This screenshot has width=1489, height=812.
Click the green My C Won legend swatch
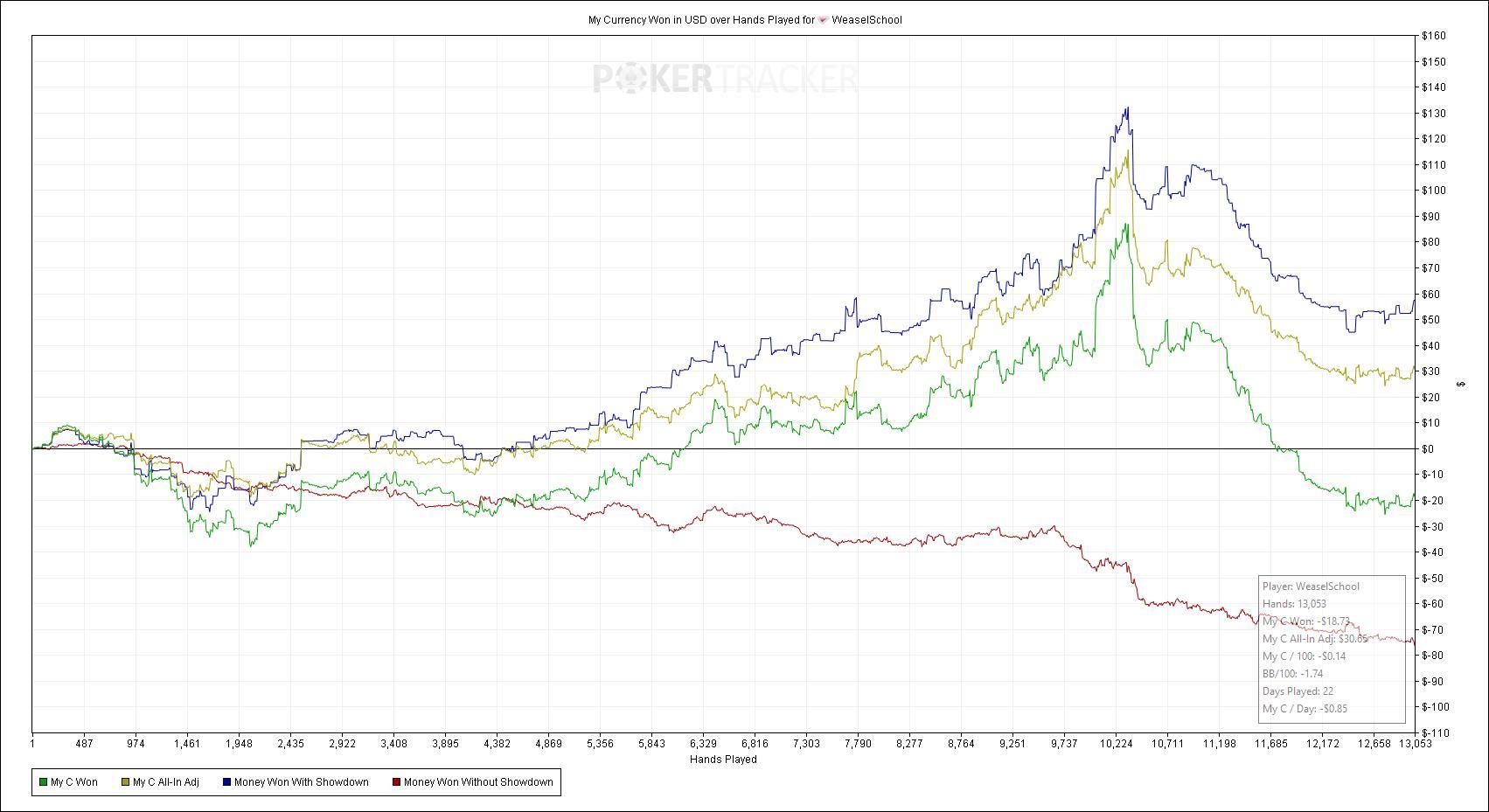[43, 782]
